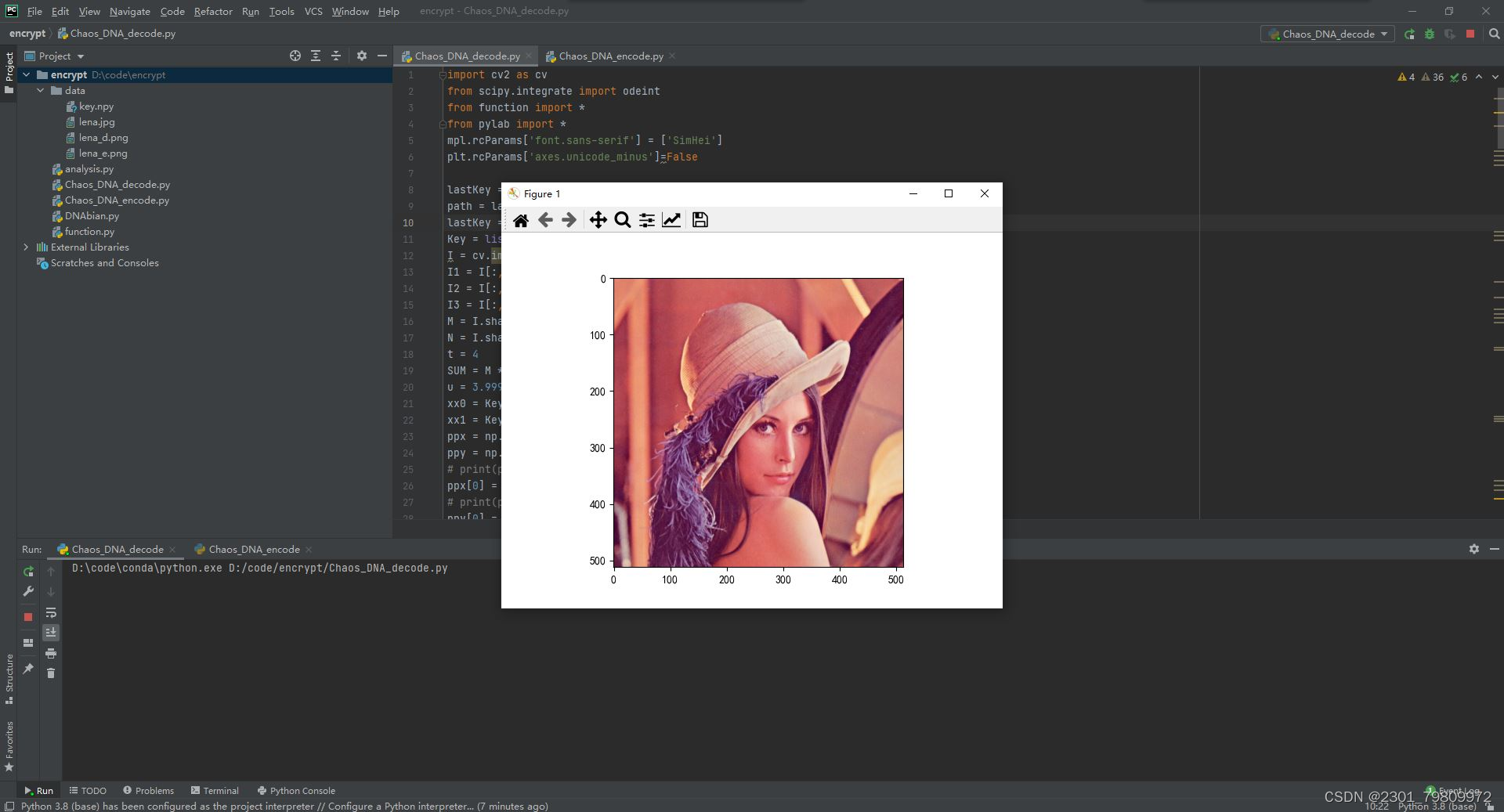Viewport: 1504px width, 812px height.
Task: Select lena_e.png in project tree
Action: click(103, 153)
